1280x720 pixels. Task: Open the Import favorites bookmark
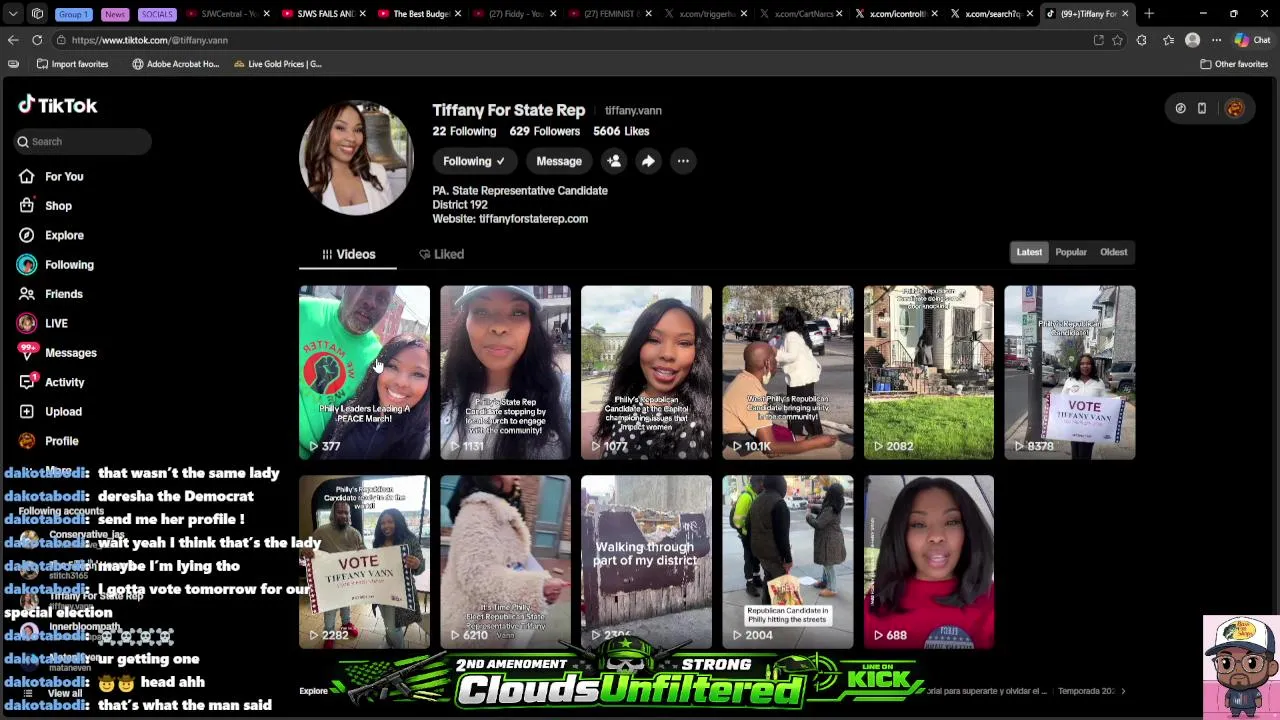(71, 64)
